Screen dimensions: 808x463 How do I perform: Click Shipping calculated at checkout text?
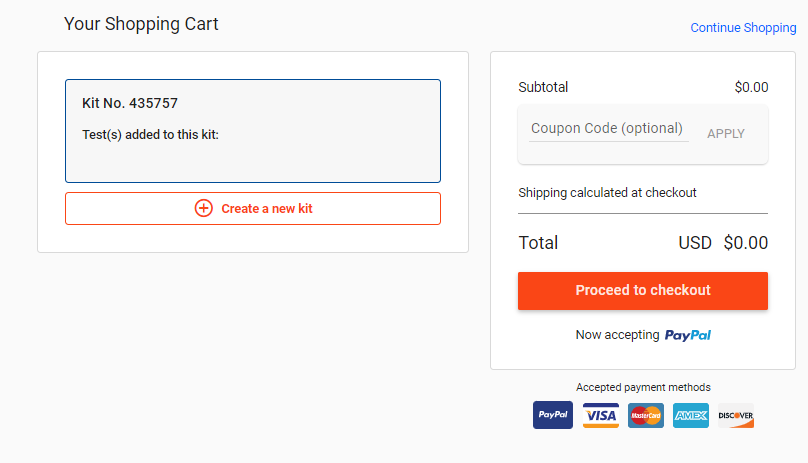607,192
